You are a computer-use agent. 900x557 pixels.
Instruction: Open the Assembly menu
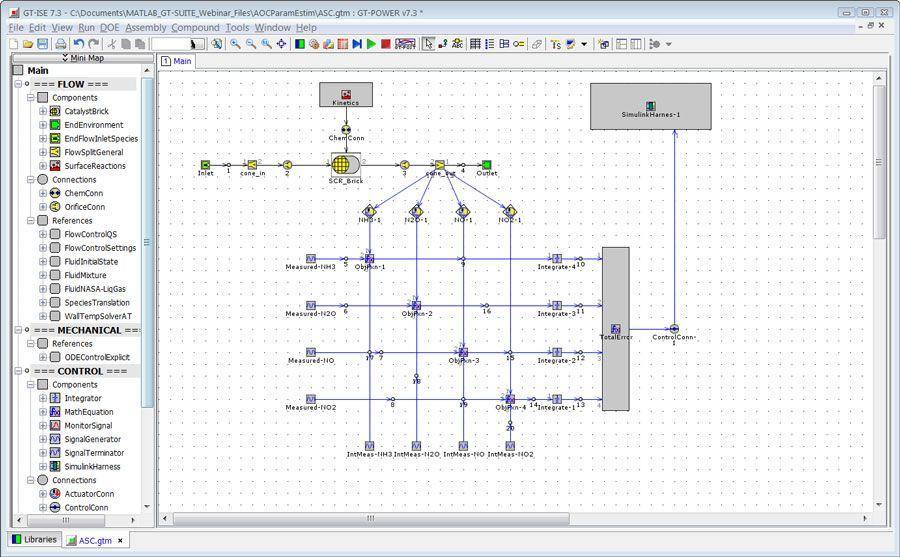[x=146, y=28]
